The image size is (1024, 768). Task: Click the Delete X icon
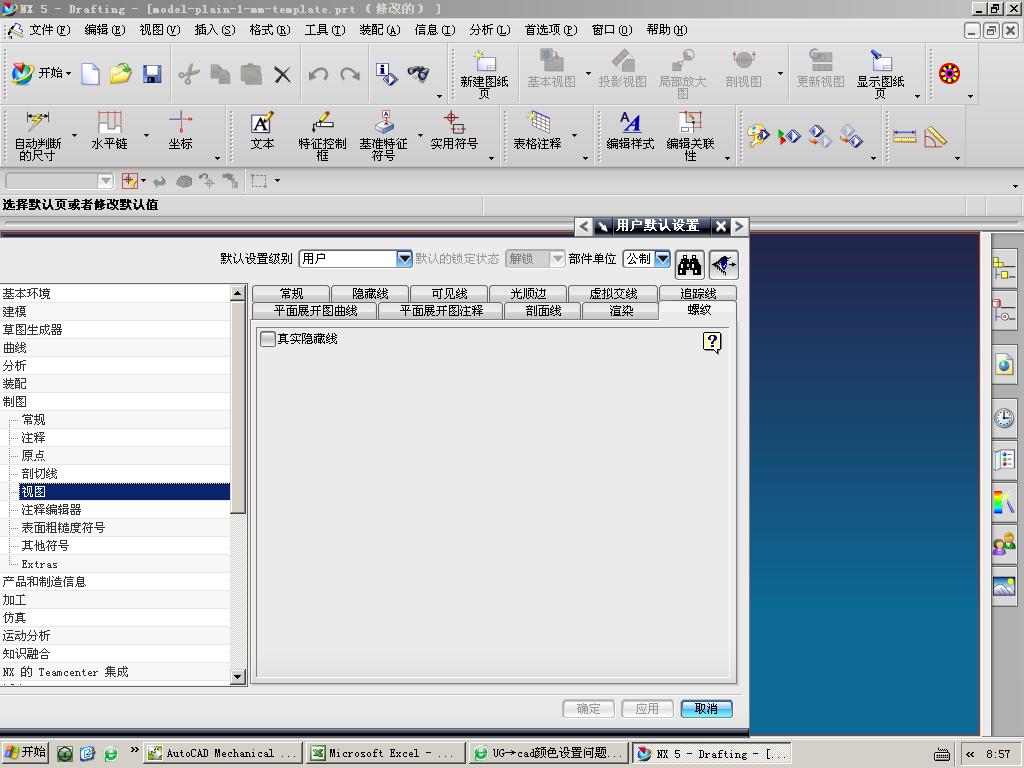(x=282, y=74)
